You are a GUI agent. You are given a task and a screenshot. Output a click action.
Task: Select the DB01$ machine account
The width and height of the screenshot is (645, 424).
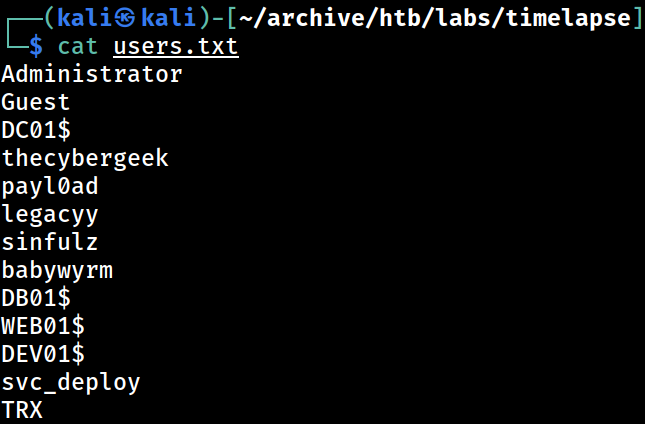tap(36, 298)
